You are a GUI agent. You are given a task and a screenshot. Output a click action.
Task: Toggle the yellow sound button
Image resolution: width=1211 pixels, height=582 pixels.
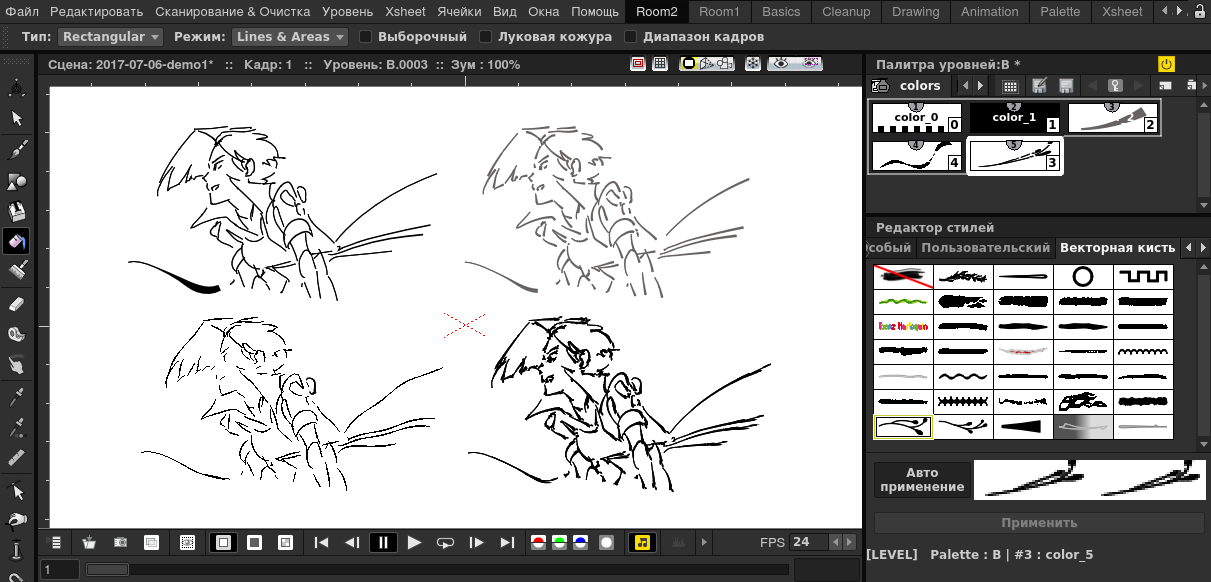pos(643,542)
